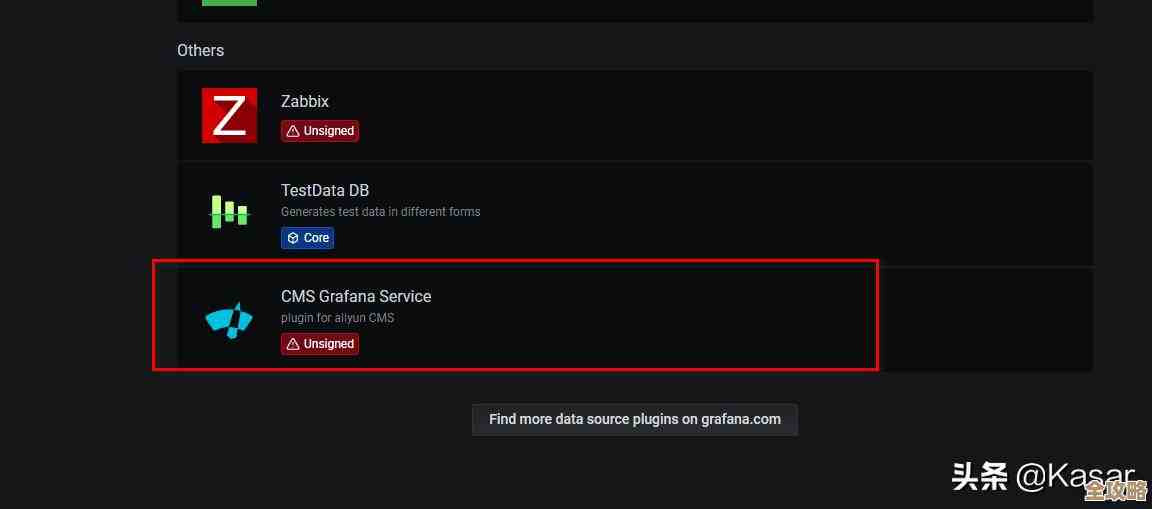Click the warning triangle in Zabbix's Unsigned badge

pyautogui.click(x=293, y=131)
